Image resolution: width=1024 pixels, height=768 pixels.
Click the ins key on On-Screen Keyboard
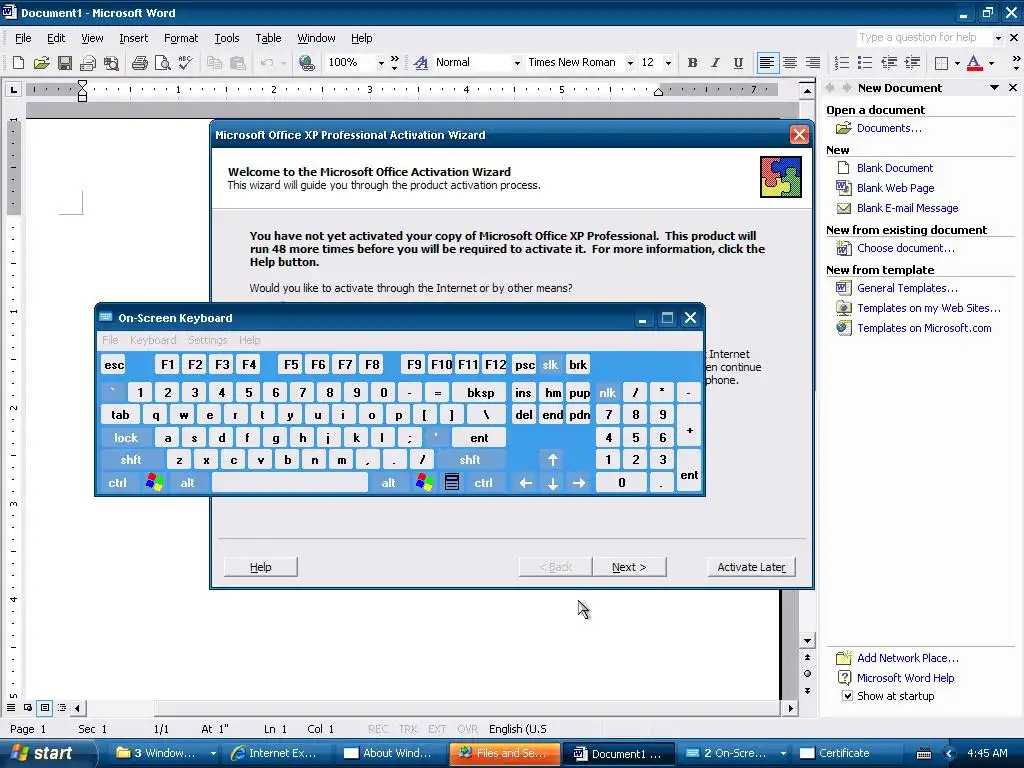[523, 392]
